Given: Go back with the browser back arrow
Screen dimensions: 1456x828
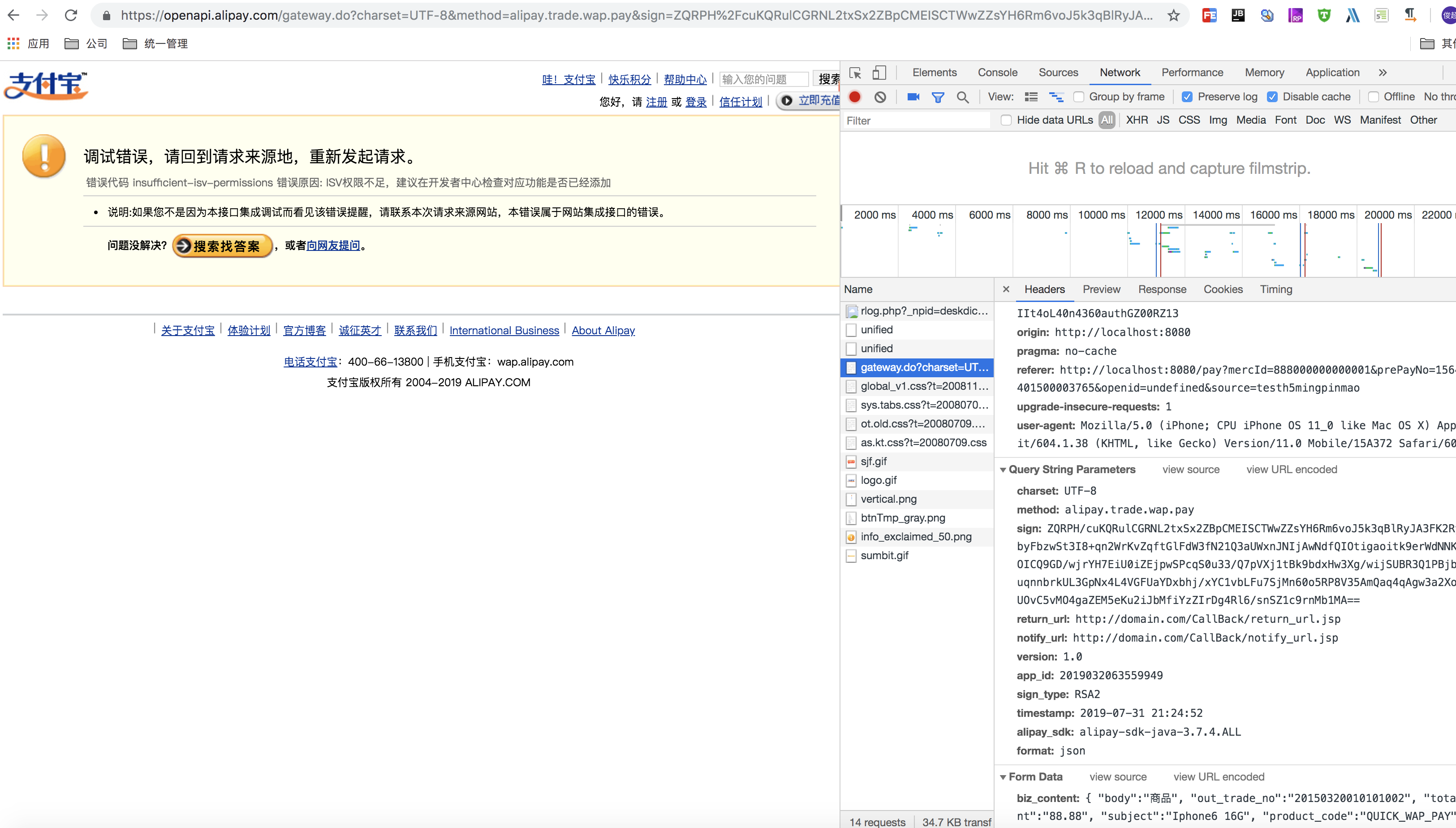Looking at the screenshot, I should pyautogui.click(x=13, y=15).
